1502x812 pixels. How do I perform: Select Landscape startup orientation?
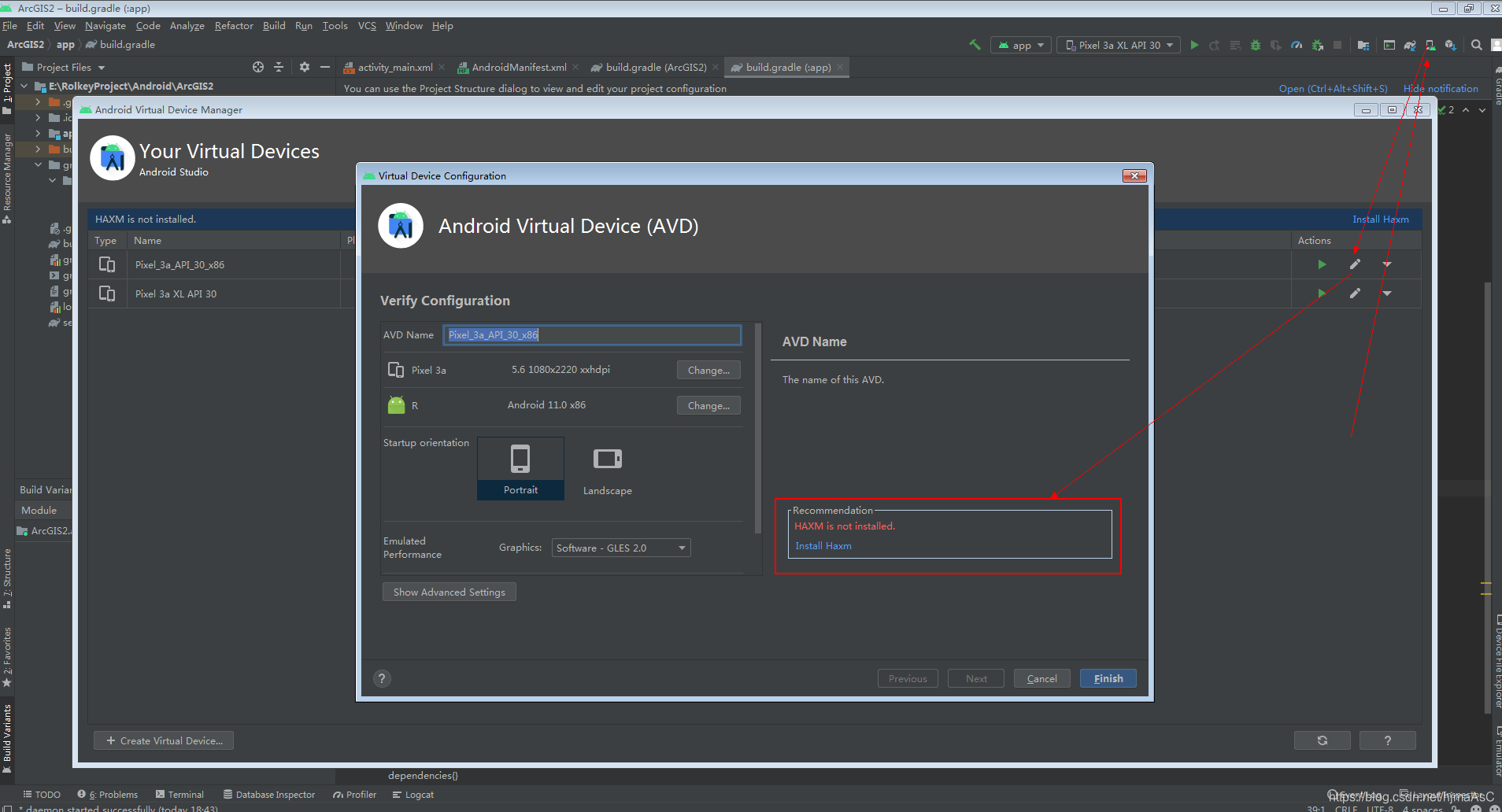608,469
